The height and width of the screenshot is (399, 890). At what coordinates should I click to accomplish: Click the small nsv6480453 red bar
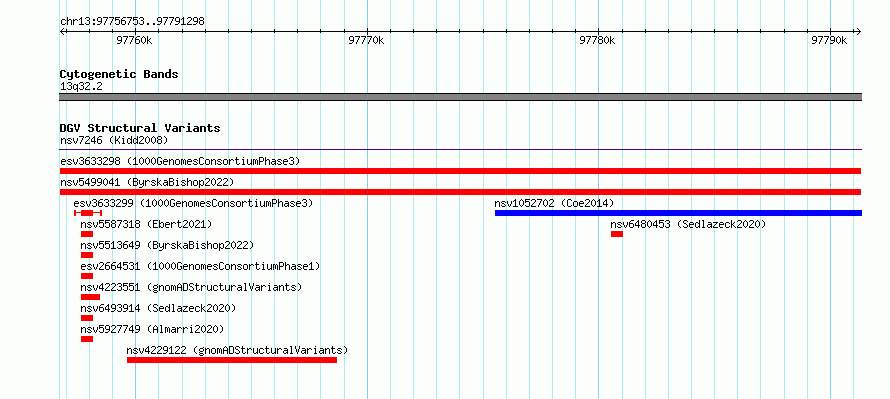(x=617, y=234)
